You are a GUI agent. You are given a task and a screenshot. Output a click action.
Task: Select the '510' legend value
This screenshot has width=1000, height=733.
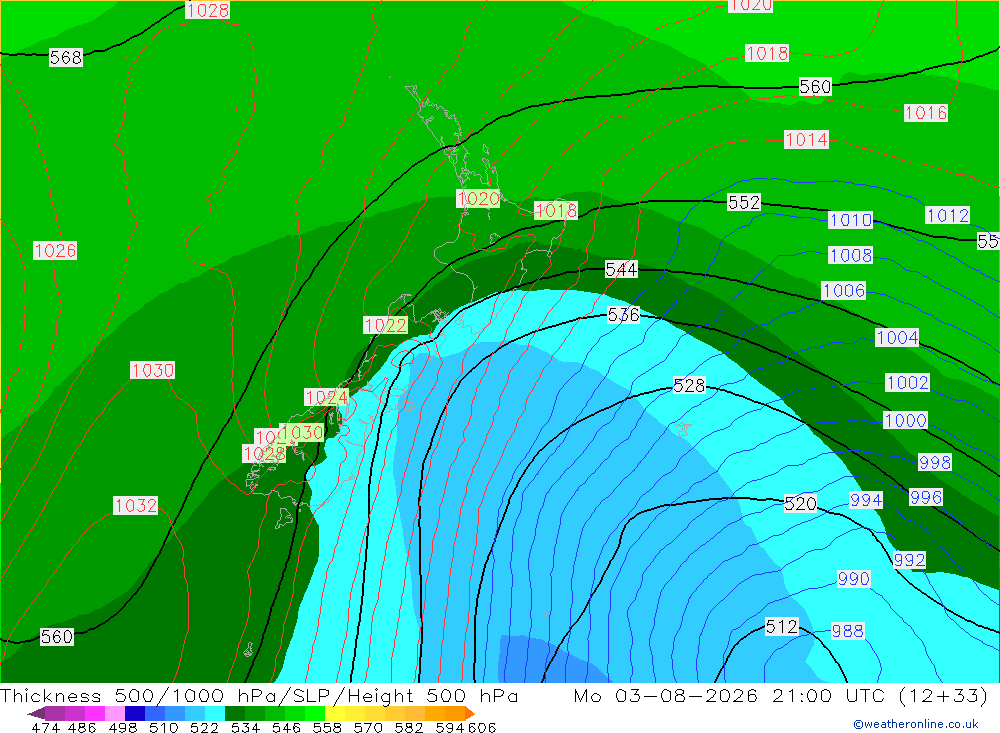coord(163,727)
